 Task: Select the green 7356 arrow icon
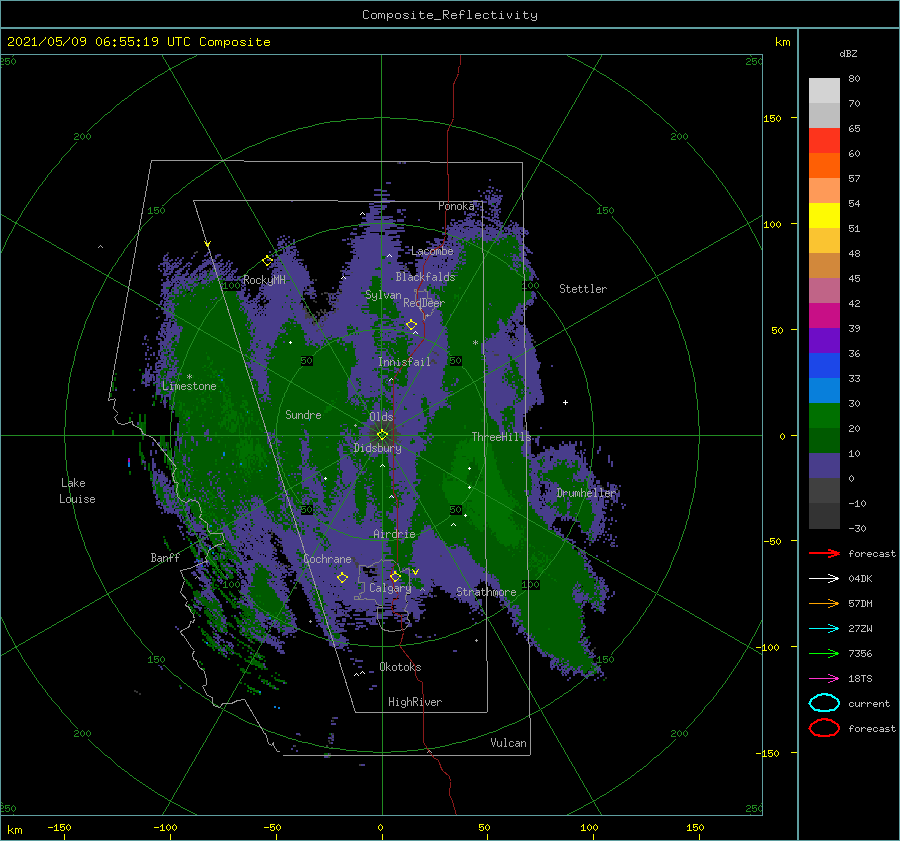pyautogui.click(x=824, y=653)
